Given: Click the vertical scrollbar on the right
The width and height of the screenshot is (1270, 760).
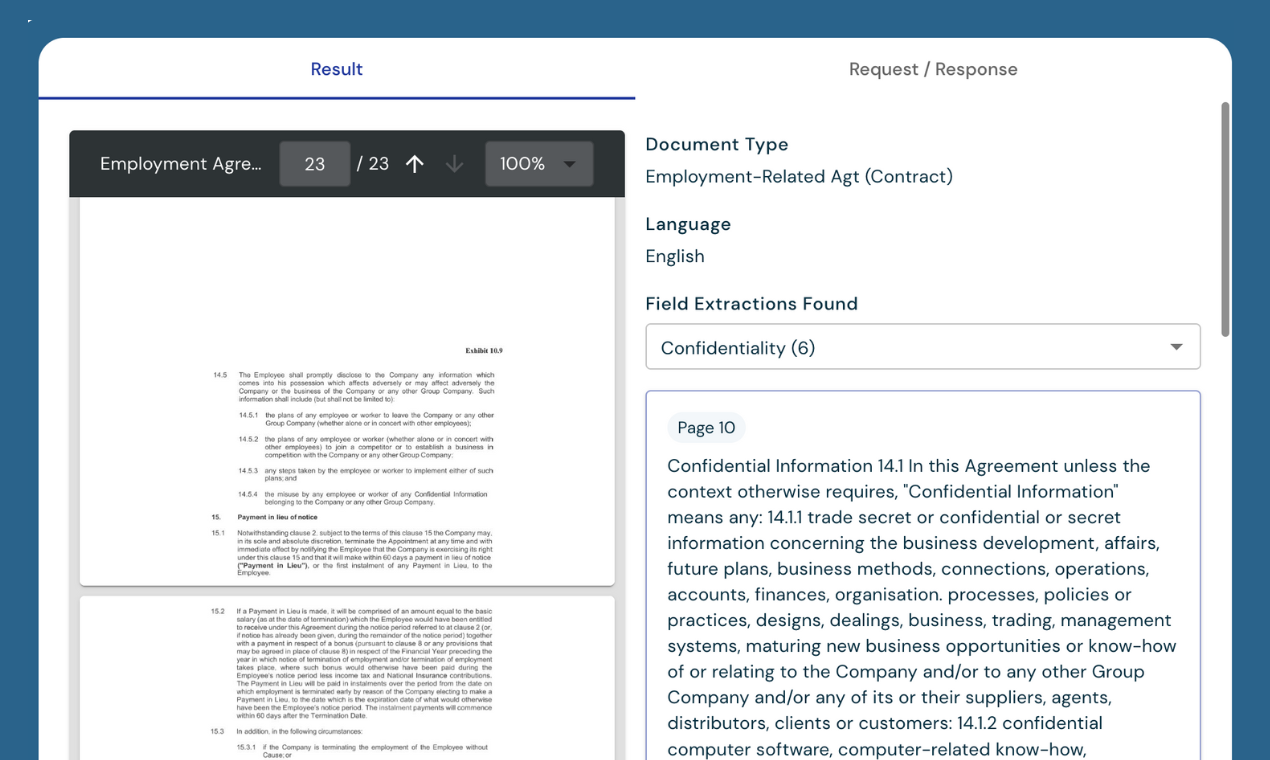Looking at the screenshot, I should (x=1225, y=220).
